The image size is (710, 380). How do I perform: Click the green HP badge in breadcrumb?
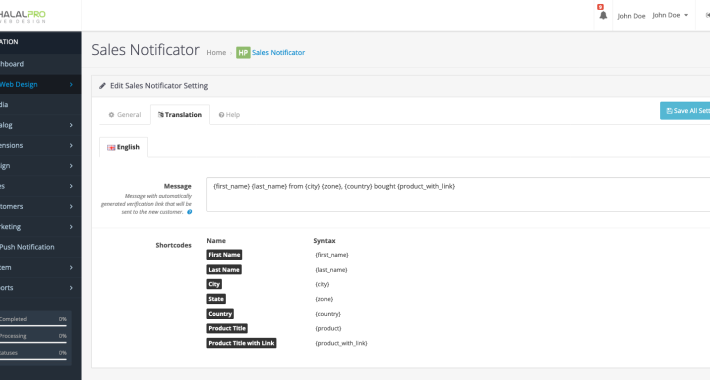tap(243, 53)
